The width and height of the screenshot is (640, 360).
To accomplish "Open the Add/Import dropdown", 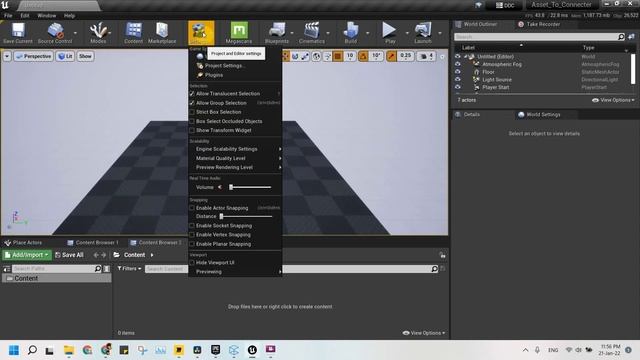I will point(27,255).
